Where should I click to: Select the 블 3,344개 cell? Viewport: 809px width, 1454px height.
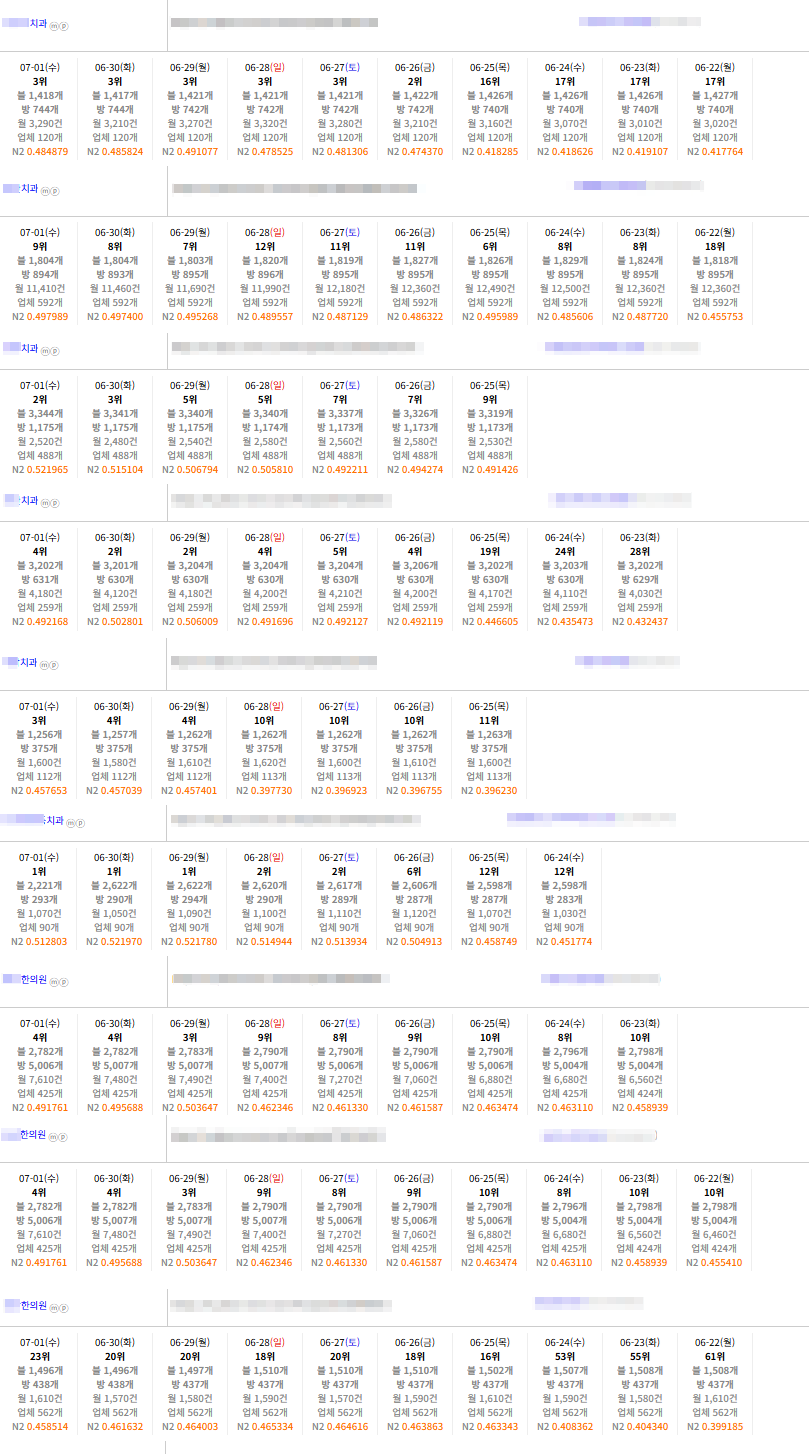point(40,413)
